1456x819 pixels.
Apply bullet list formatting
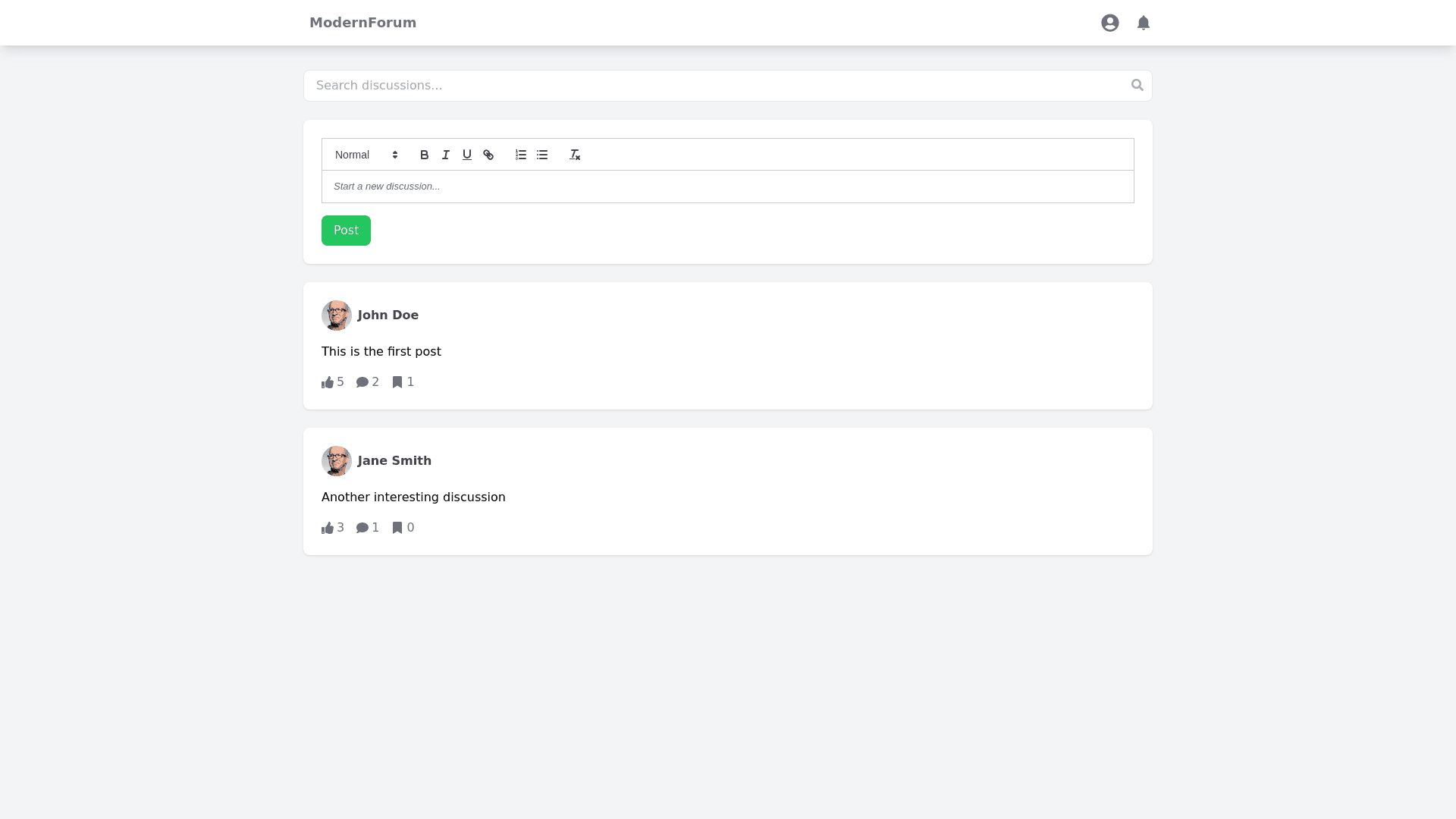point(542,155)
